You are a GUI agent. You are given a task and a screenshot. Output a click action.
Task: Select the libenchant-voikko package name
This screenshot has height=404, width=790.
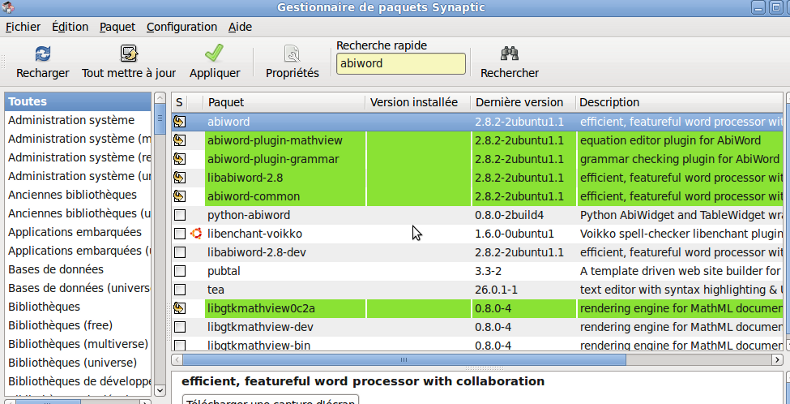255,234
